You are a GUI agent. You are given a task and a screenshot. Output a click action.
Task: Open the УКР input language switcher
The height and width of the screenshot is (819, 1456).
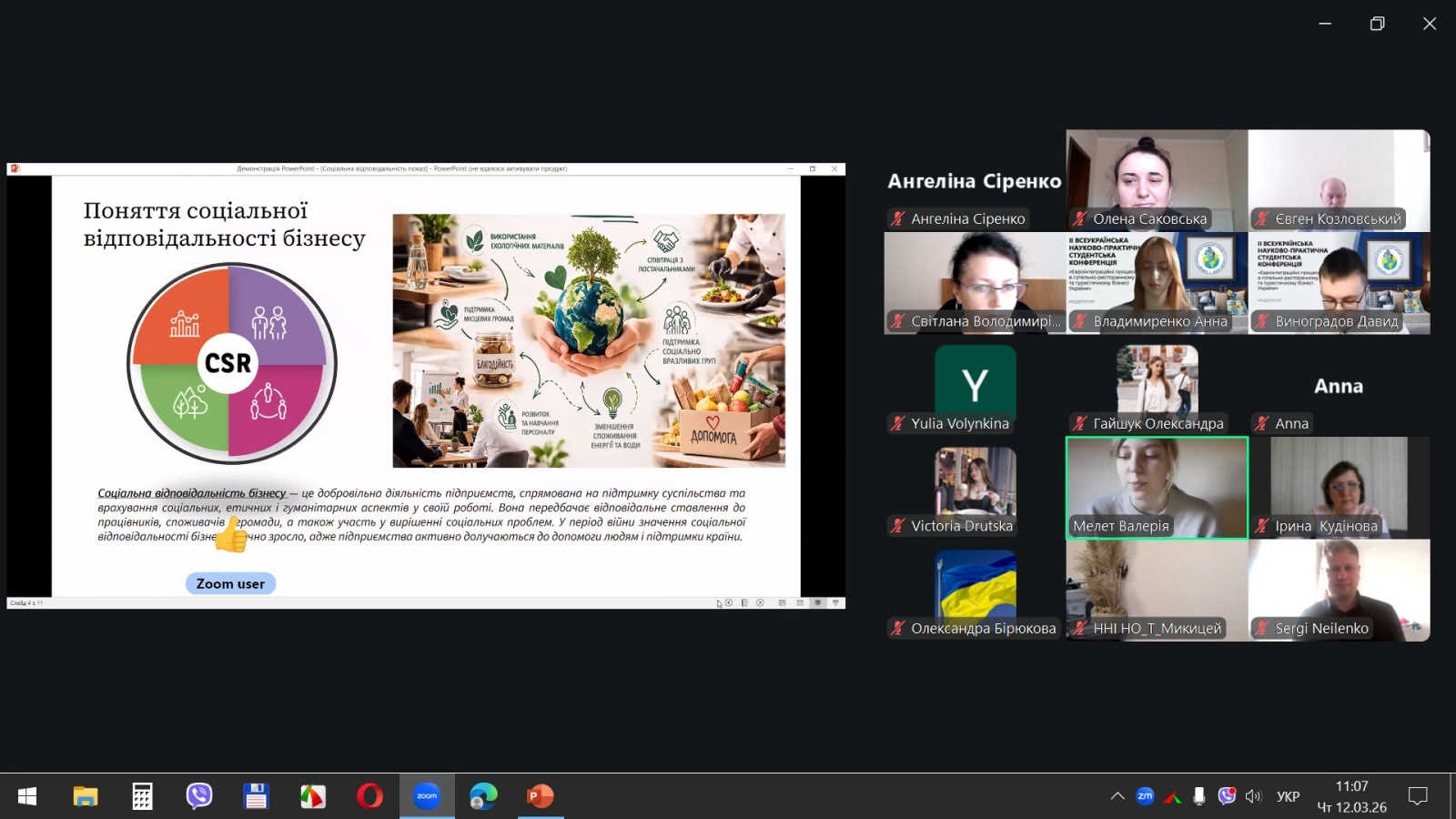1288,796
